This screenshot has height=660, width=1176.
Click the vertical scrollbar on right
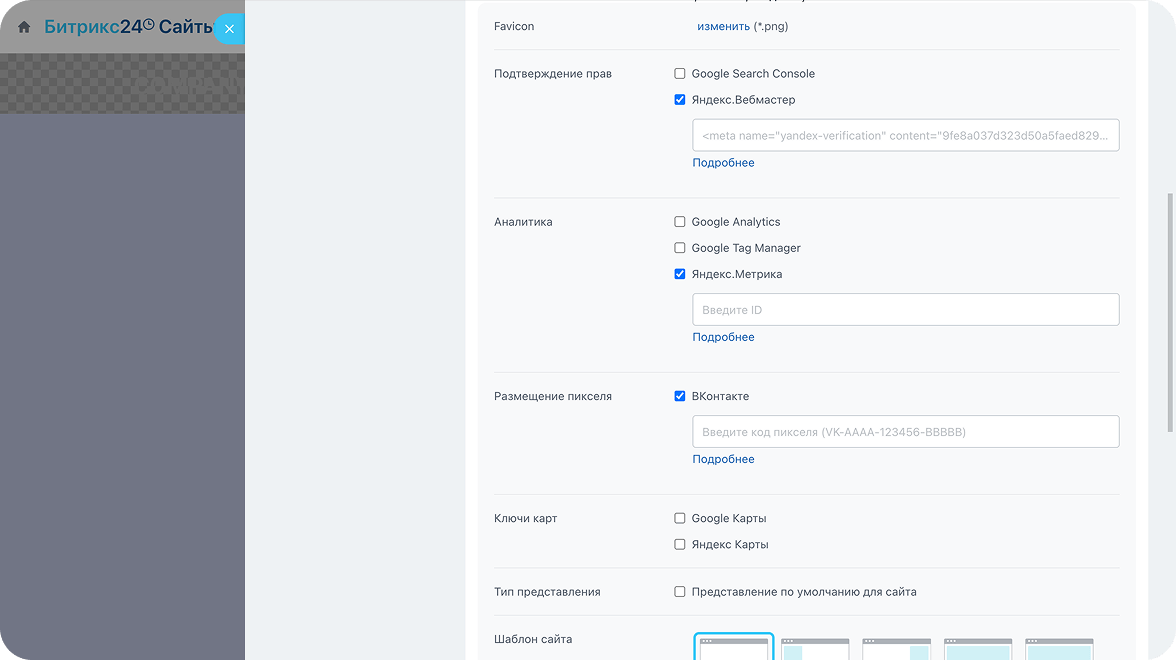[x=1170, y=312]
